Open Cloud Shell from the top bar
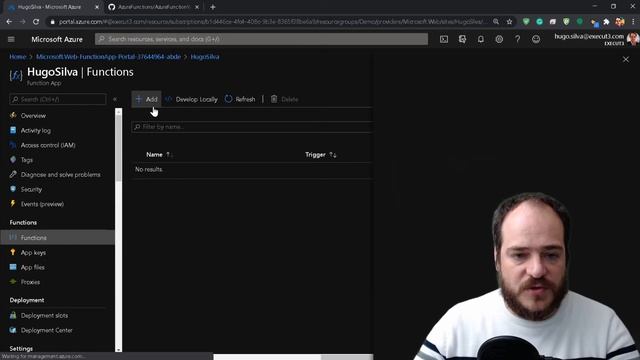The image size is (640, 360). 444,39
